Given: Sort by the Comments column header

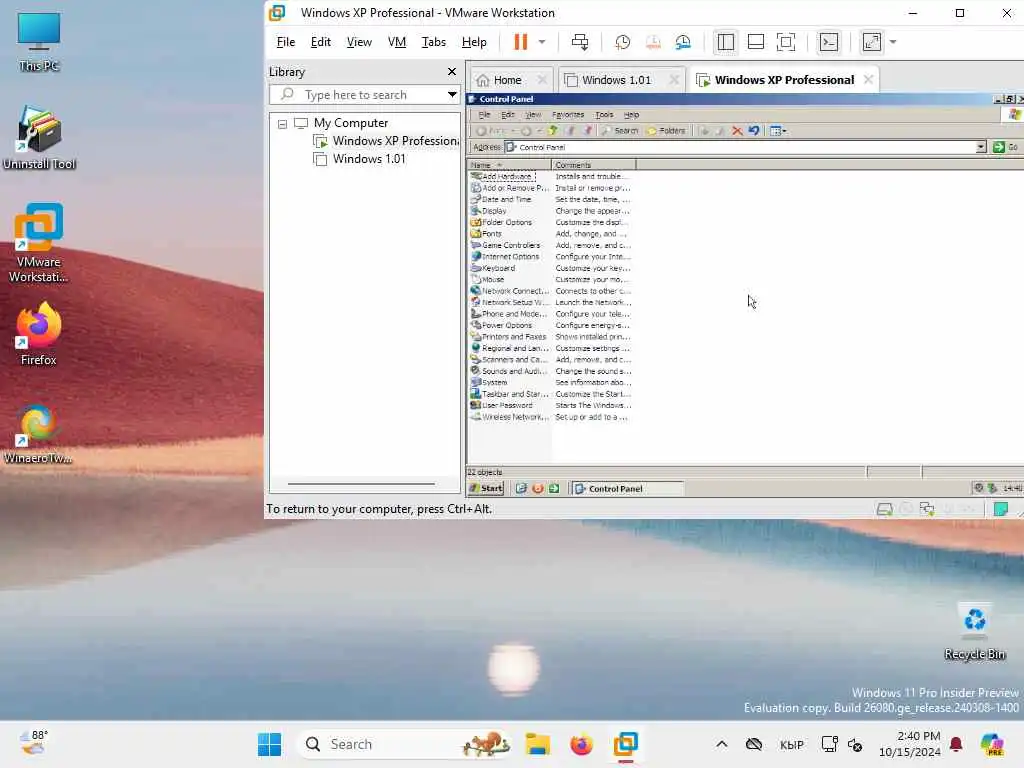Looking at the screenshot, I should click(x=593, y=165).
